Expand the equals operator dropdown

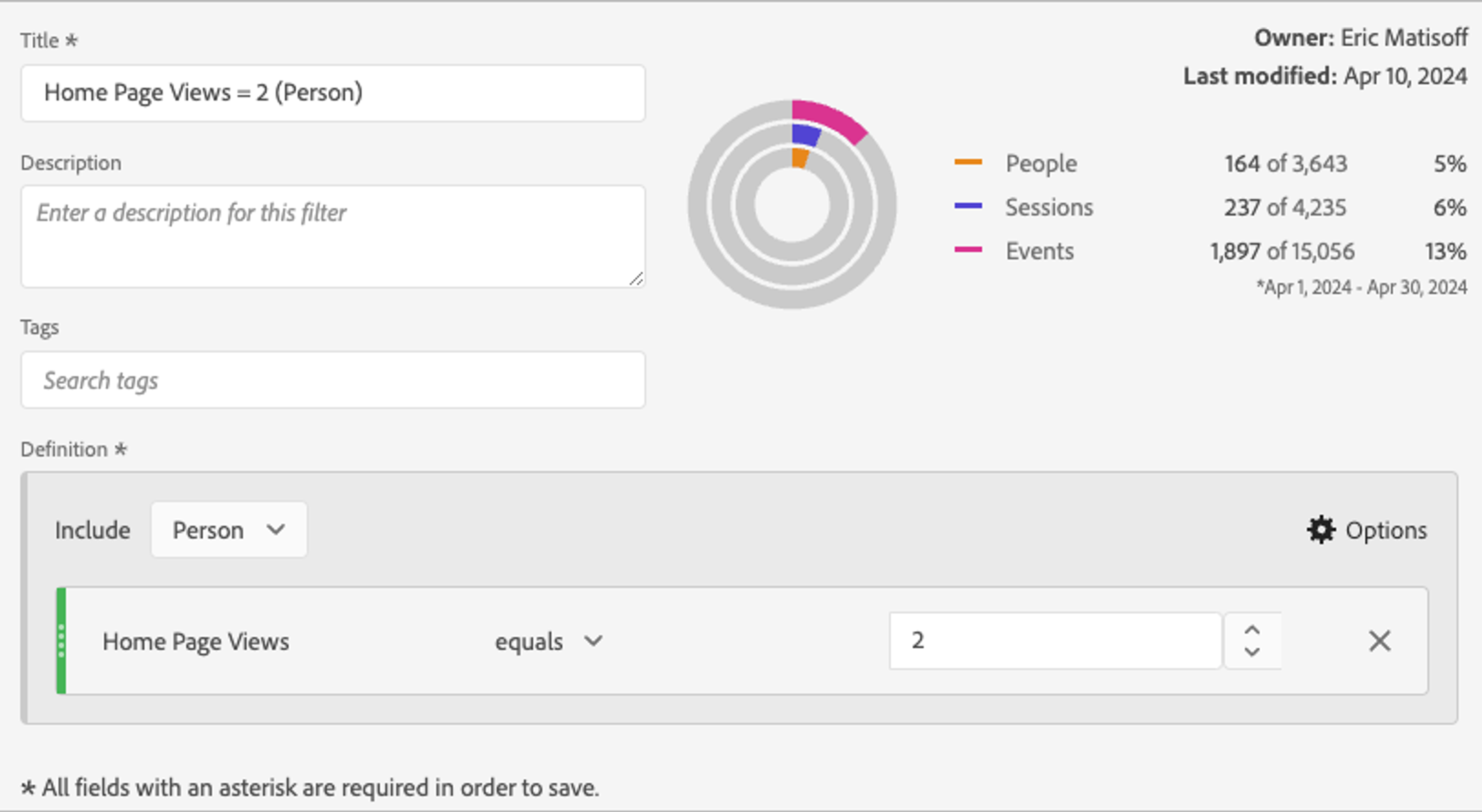548,641
